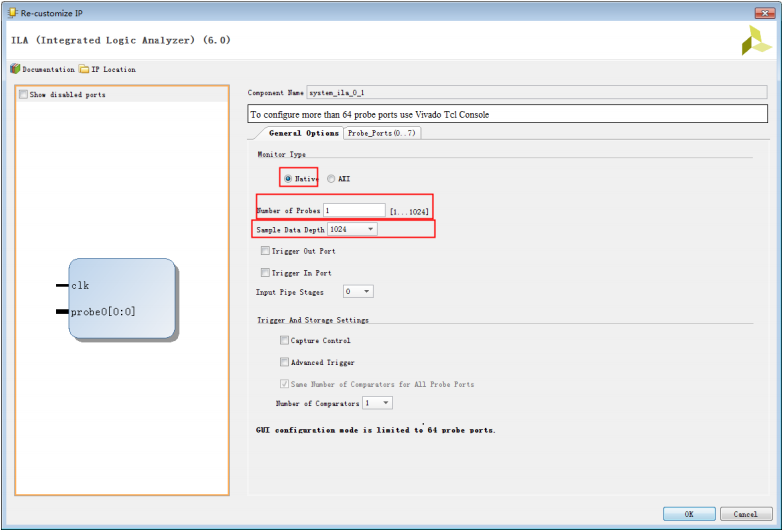Enable Show disabled ports checkbox
783x531 pixels.
23,94
